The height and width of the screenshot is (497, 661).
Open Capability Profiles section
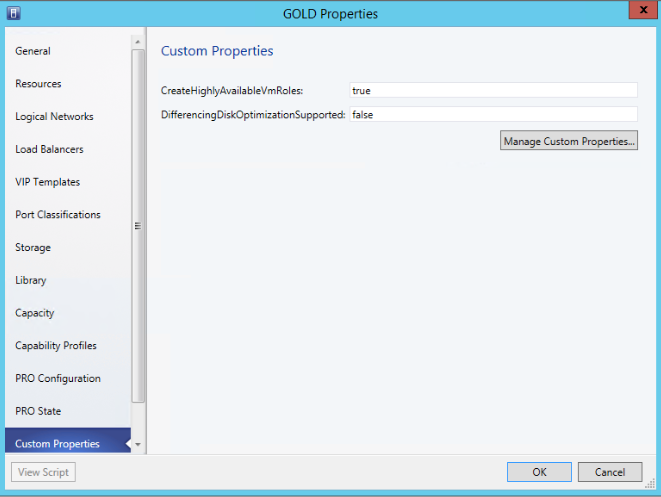(x=56, y=346)
